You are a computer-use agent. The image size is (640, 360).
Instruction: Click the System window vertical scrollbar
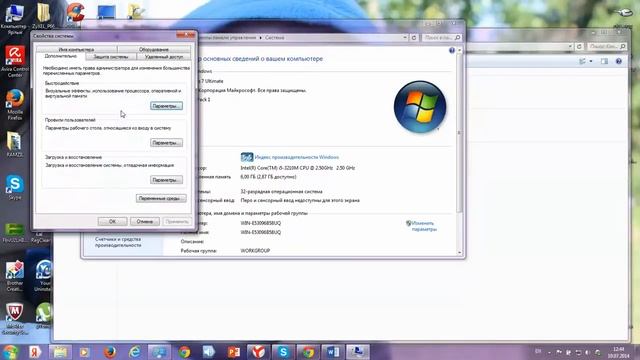coord(459,132)
